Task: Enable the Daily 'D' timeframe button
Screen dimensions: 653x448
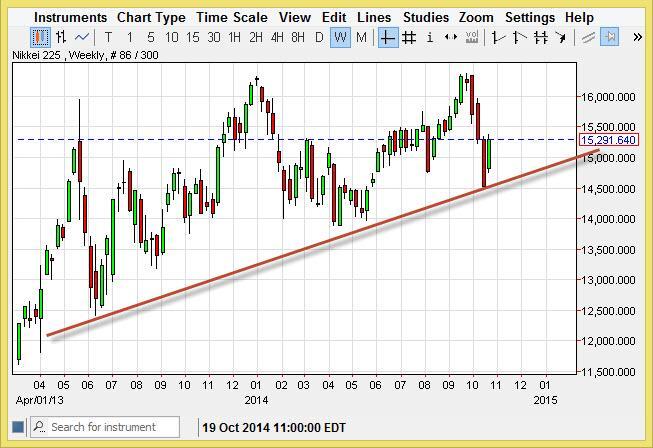Action: point(319,37)
